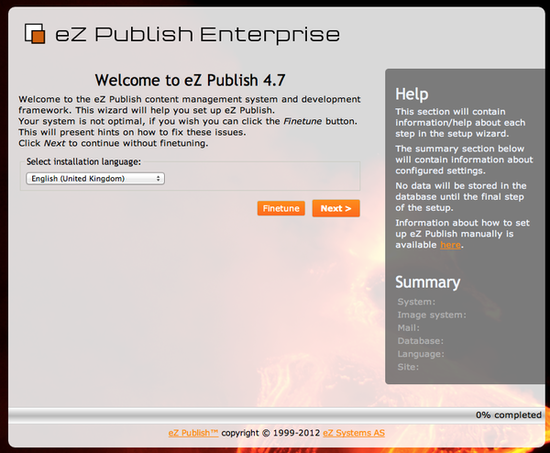The height and width of the screenshot is (453, 550).
Task: Click the 'Select installation language:' label
Action: [x=83, y=162]
